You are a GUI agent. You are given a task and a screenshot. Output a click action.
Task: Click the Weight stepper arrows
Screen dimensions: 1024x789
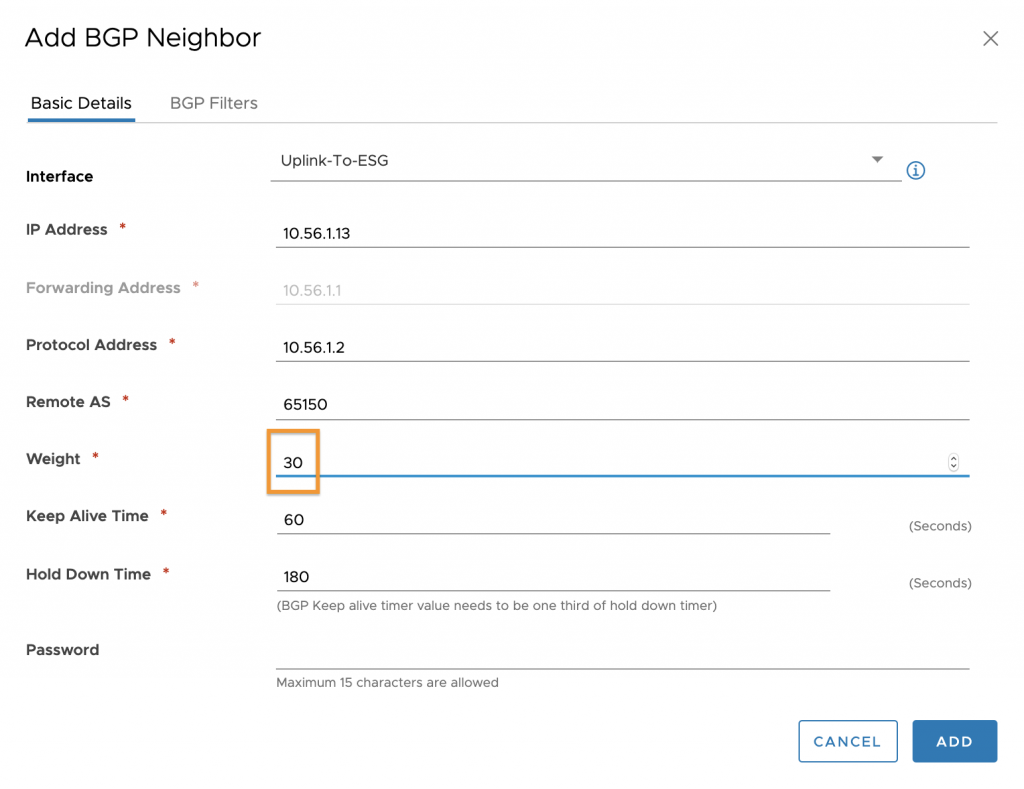(953, 462)
